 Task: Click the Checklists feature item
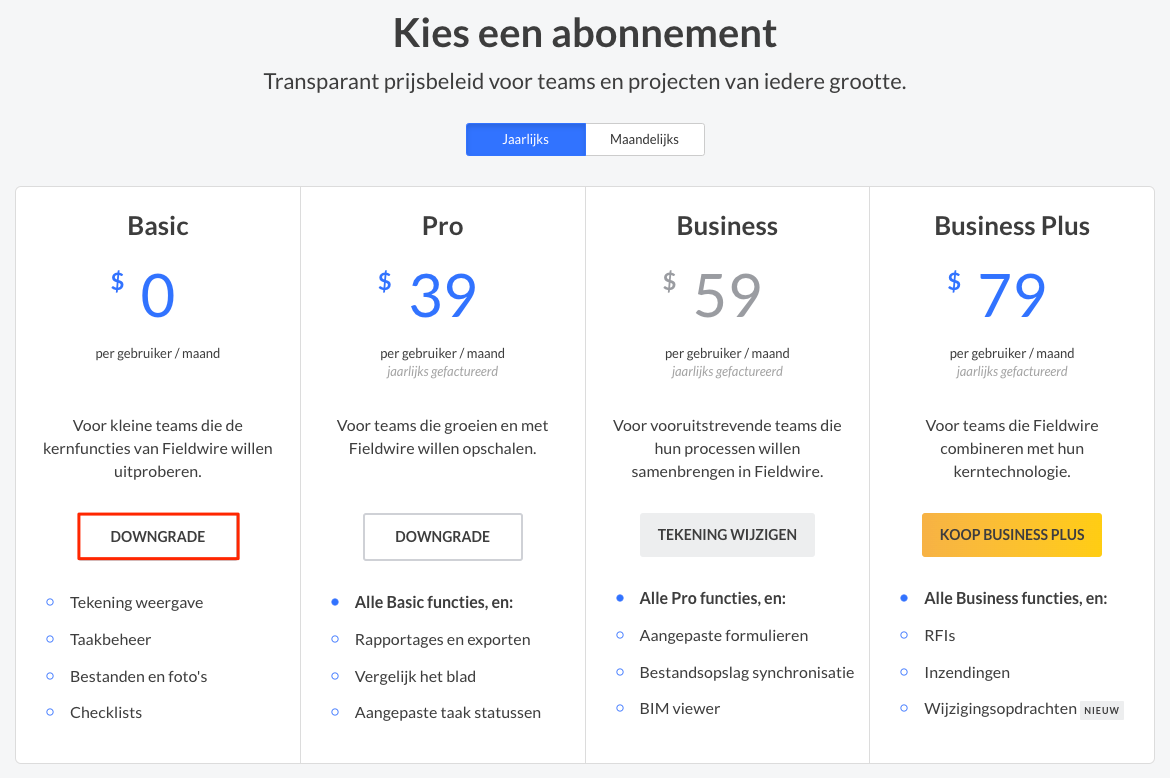(106, 712)
